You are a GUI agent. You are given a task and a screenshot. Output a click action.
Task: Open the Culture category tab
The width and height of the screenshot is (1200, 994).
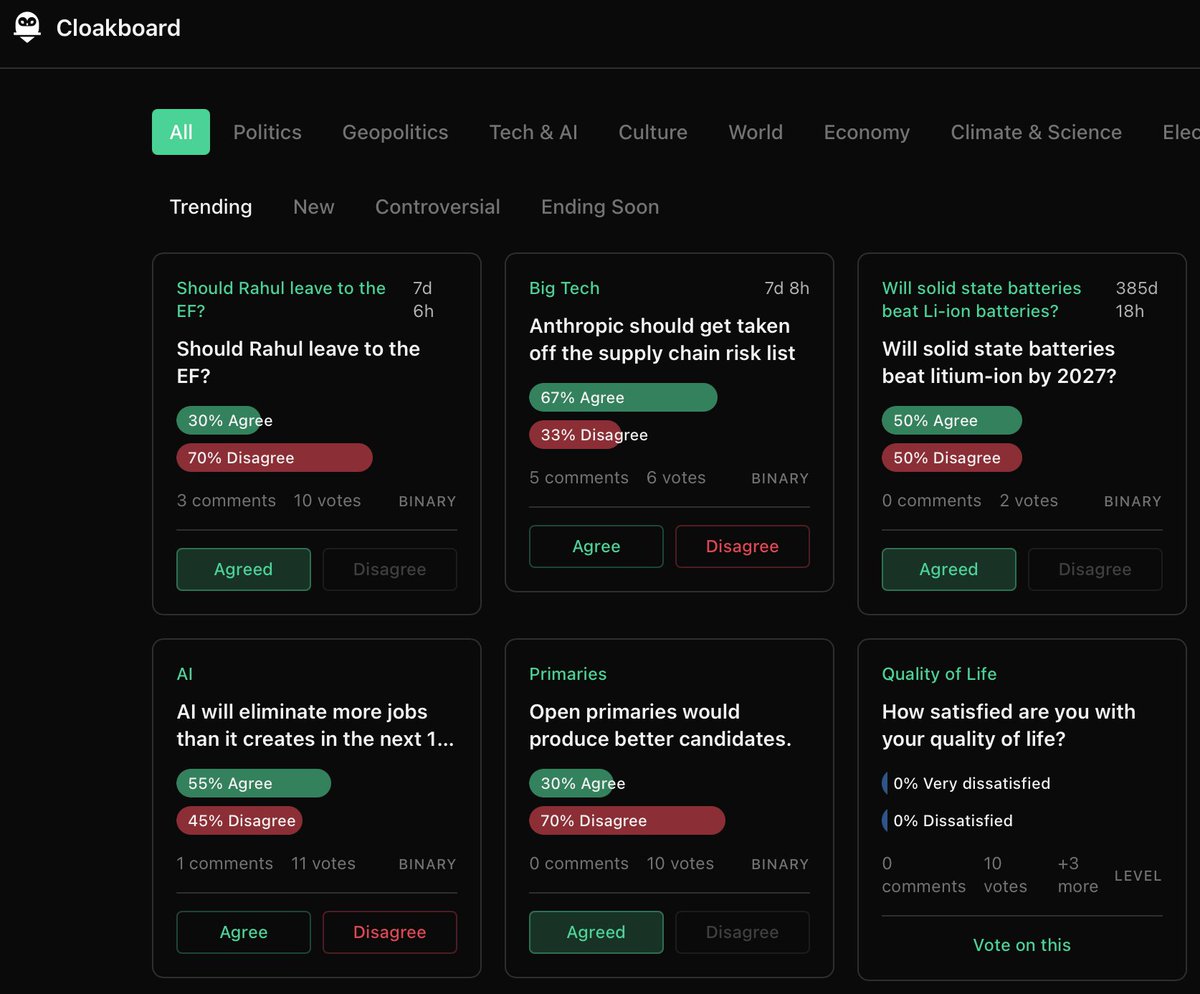(x=653, y=132)
